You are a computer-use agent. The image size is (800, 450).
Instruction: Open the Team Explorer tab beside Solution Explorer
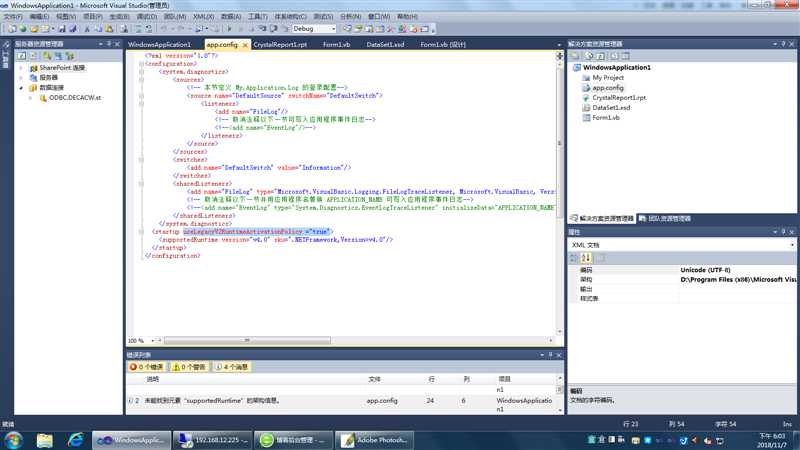[665, 218]
